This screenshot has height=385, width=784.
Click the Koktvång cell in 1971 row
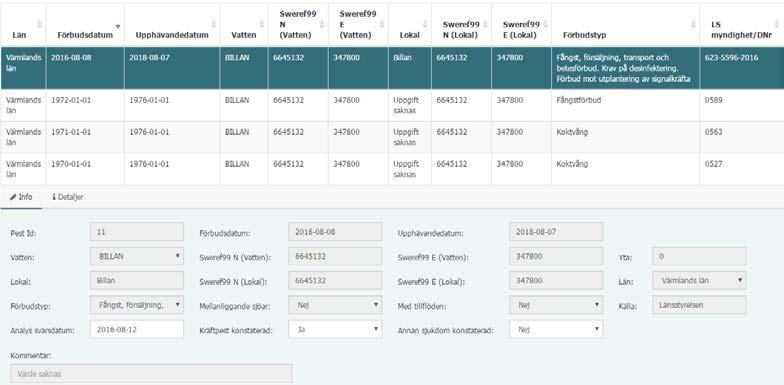(x=625, y=137)
